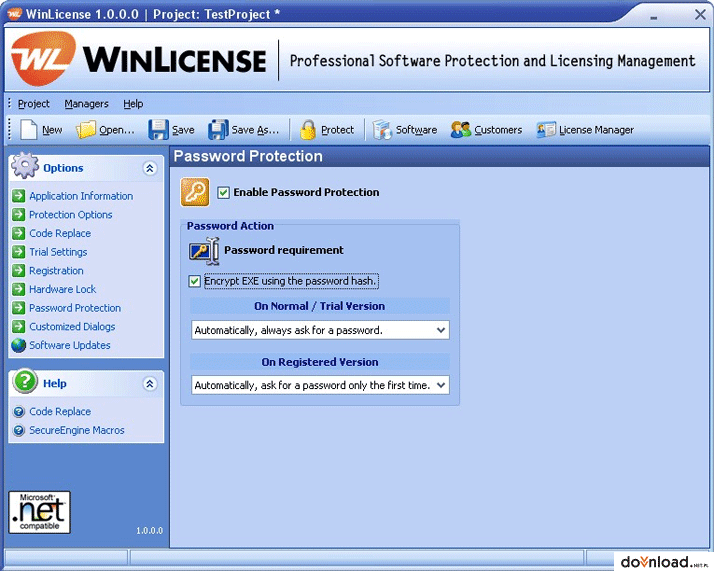Click the Open folder toolbar icon
The image size is (714, 571).
pos(86,130)
